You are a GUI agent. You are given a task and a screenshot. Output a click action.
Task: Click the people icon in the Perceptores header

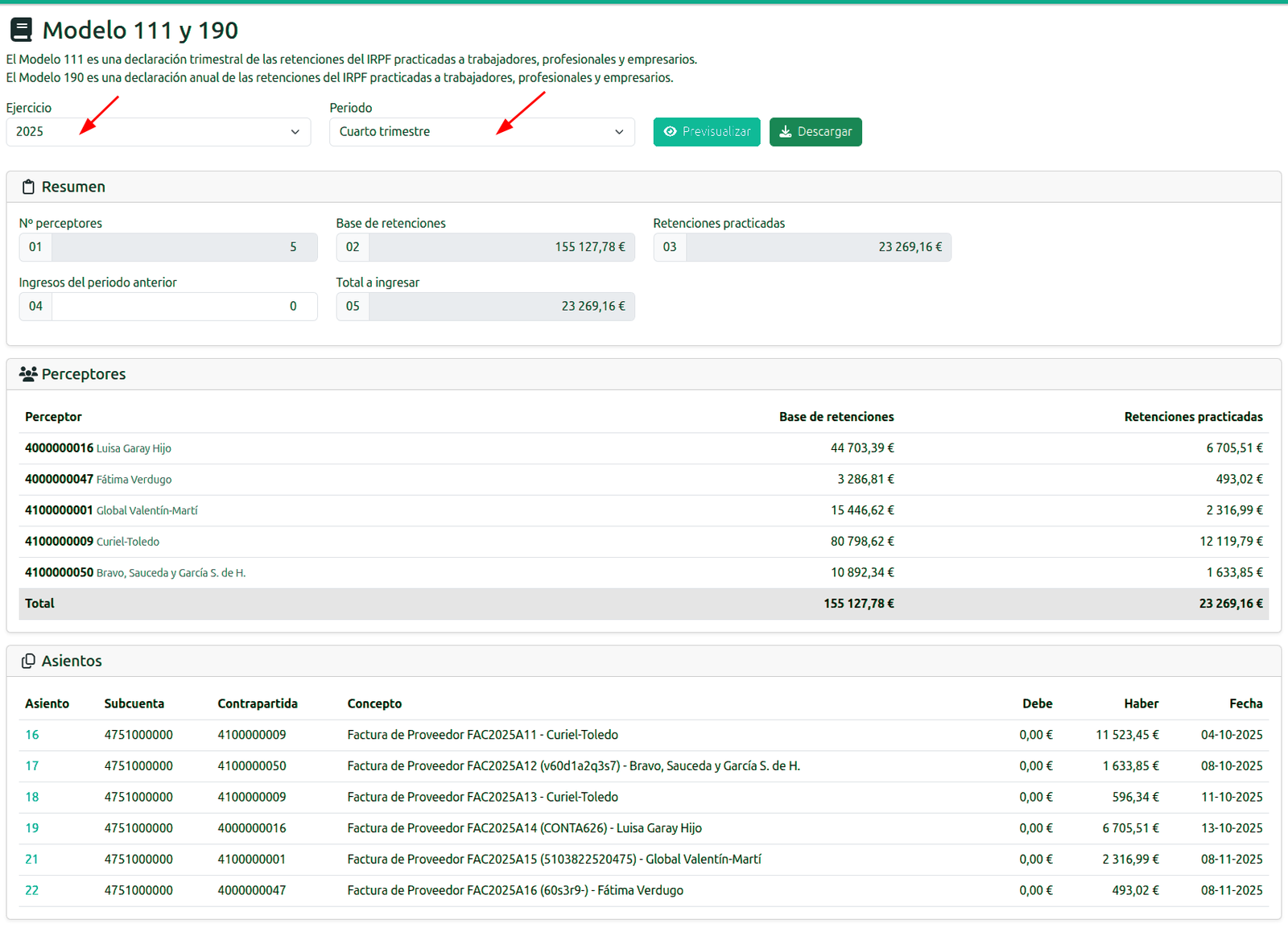[x=28, y=373]
